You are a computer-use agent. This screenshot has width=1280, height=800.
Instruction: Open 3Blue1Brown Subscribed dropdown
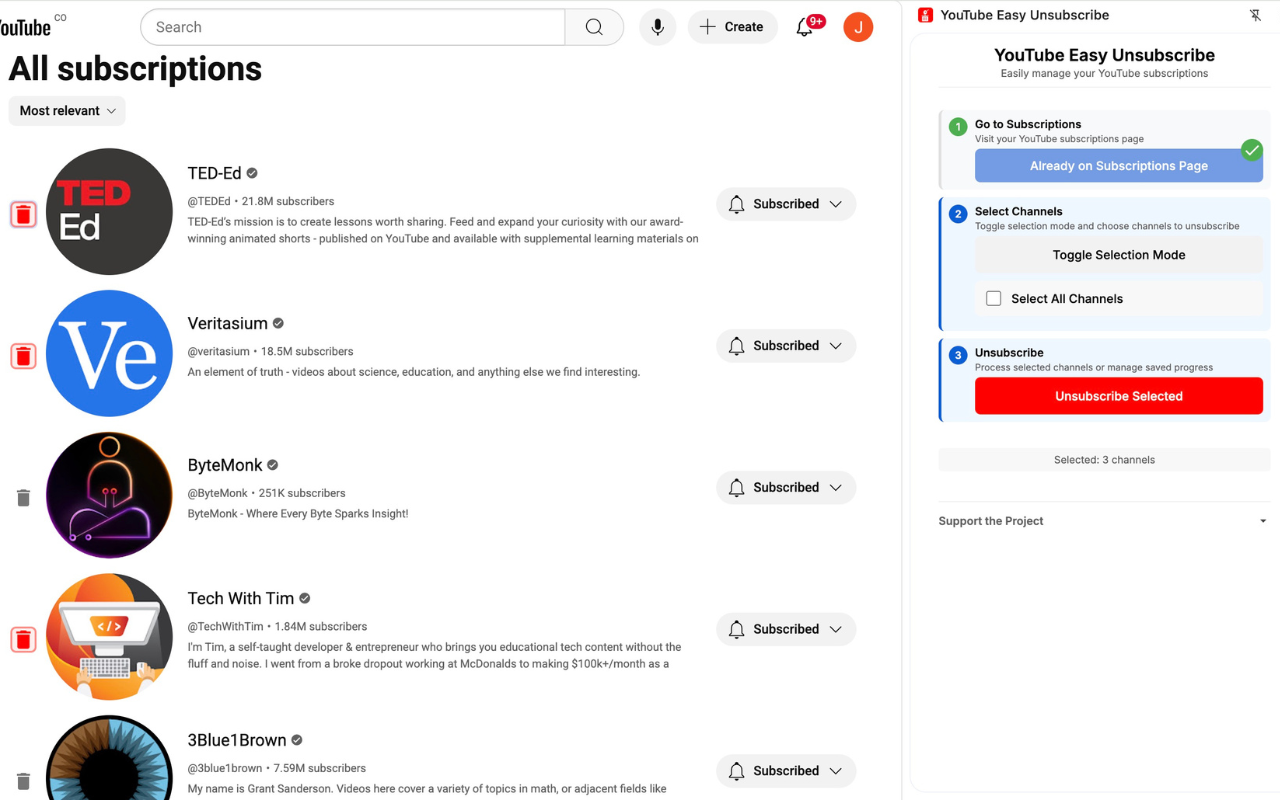click(x=786, y=772)
